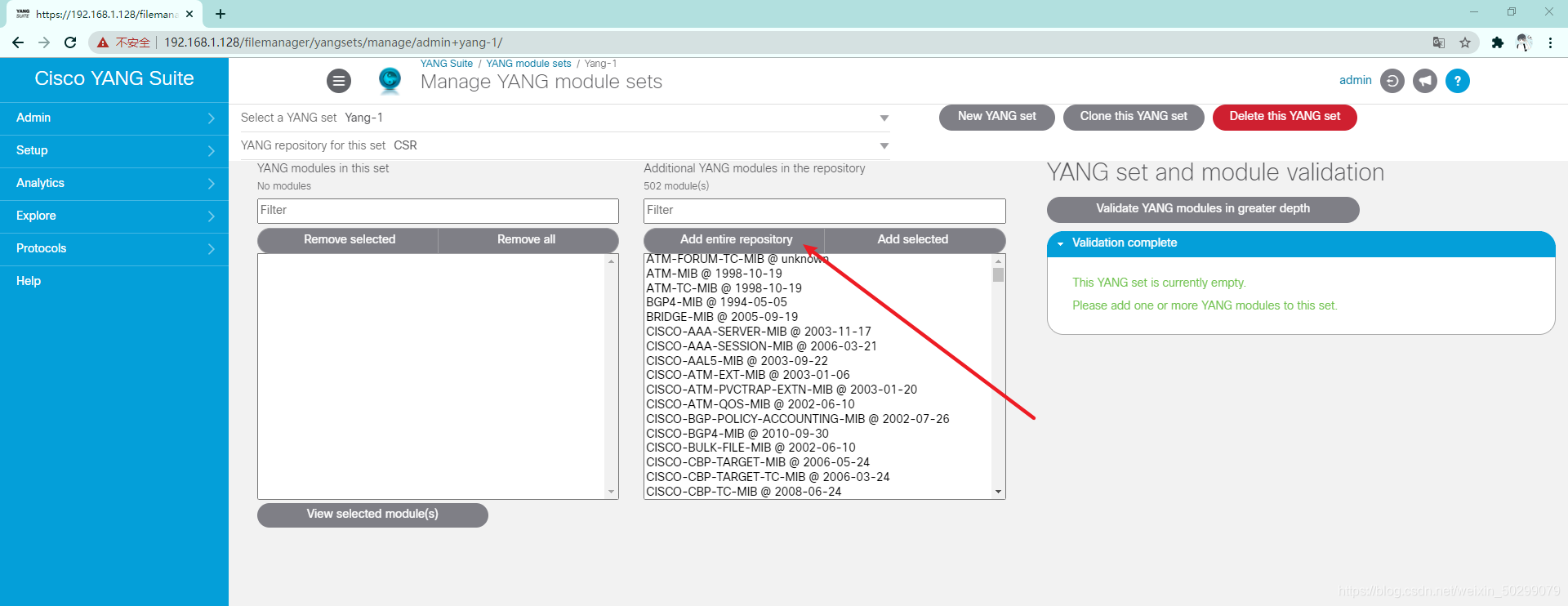Screen dimensions: 1568x606
Task: Reload the page with refresh icon
Action: (x=70, y=42)
